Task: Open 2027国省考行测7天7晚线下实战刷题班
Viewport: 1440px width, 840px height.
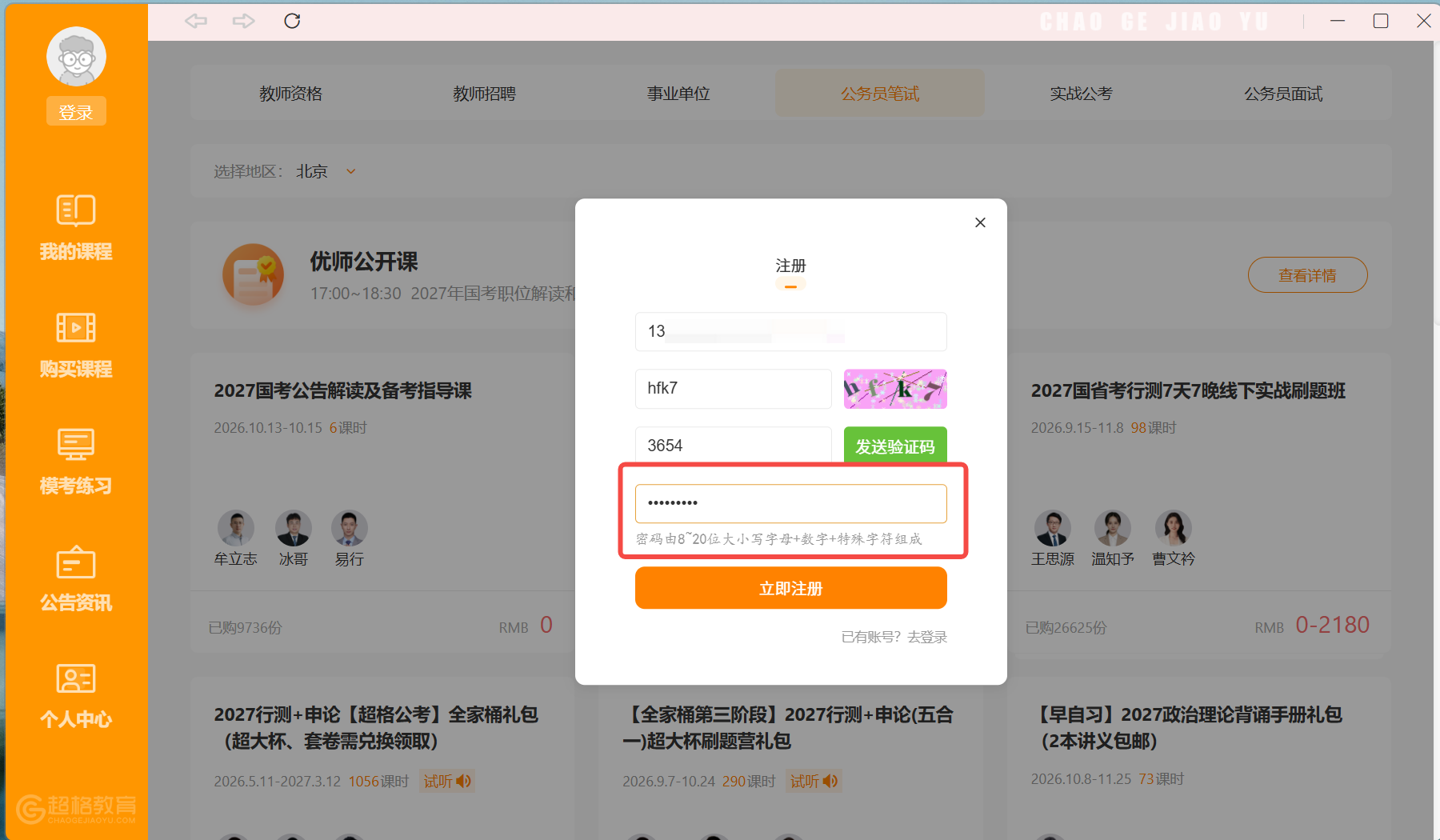Action: tap(1188, 391)
